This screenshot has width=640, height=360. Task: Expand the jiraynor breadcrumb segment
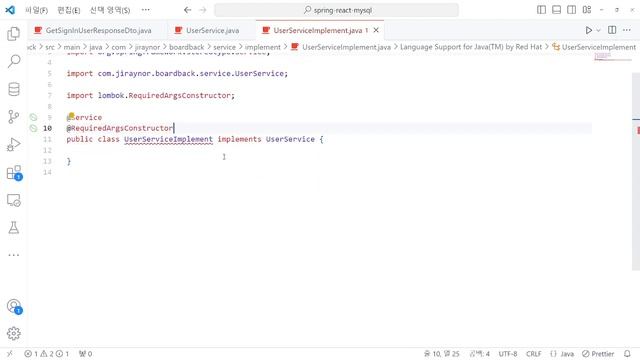(147, 47)
